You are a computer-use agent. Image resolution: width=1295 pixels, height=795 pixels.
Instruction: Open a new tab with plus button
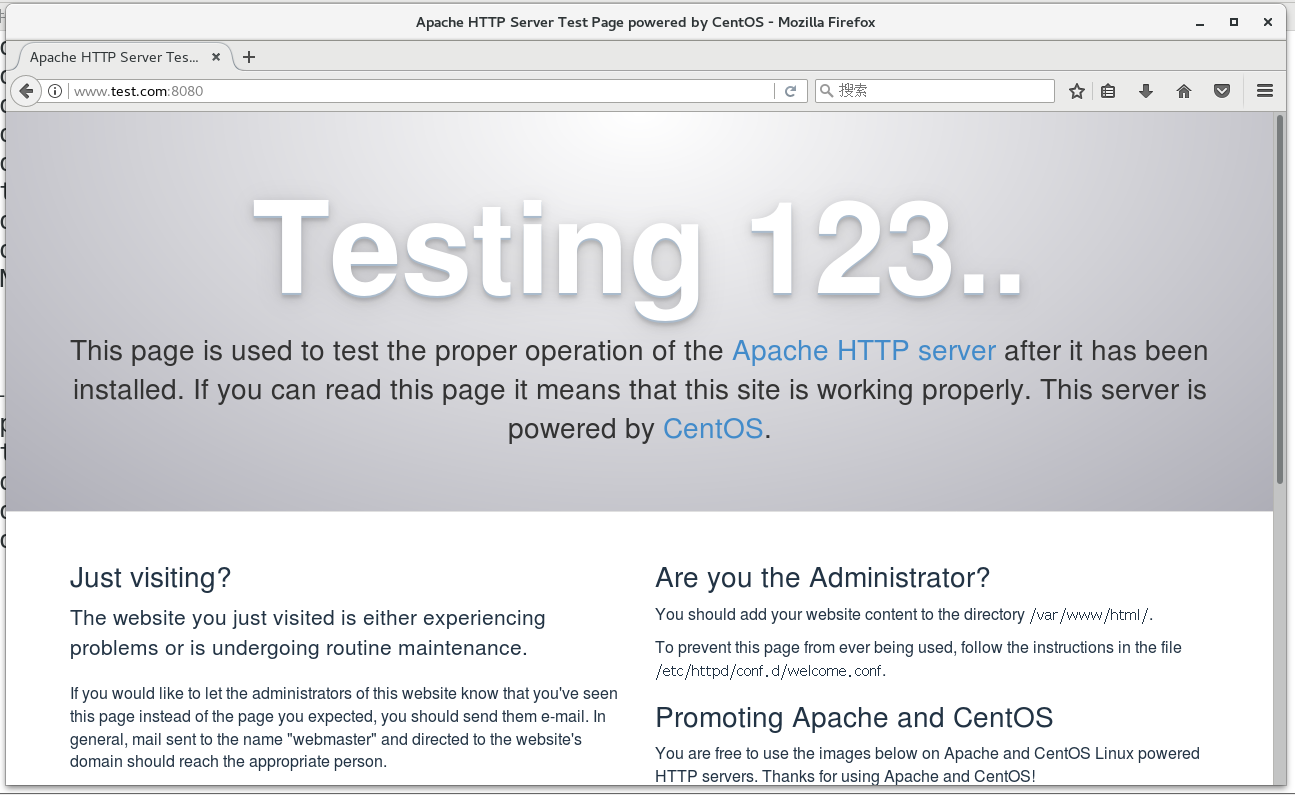tap(249, 57)
